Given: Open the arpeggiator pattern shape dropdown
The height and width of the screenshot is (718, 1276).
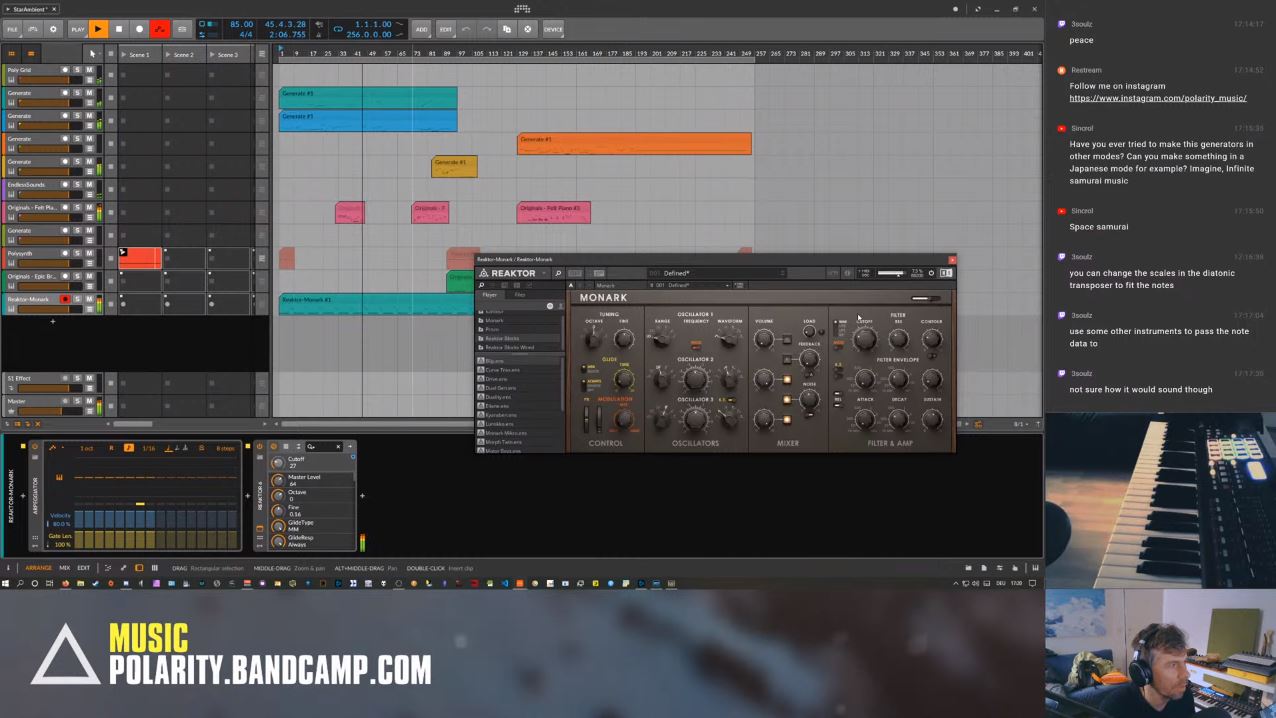Looking at the screenshot, I should [55, 448].
